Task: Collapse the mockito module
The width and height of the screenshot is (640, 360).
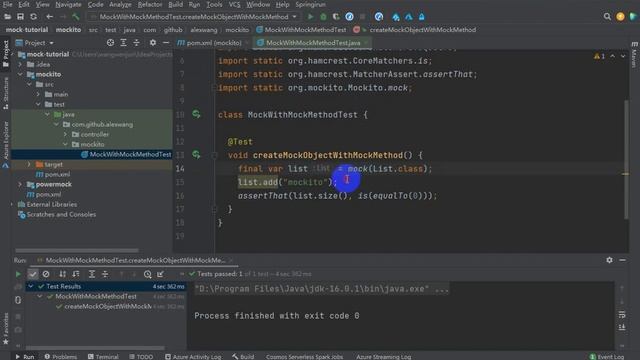Action: pos(20,74)
